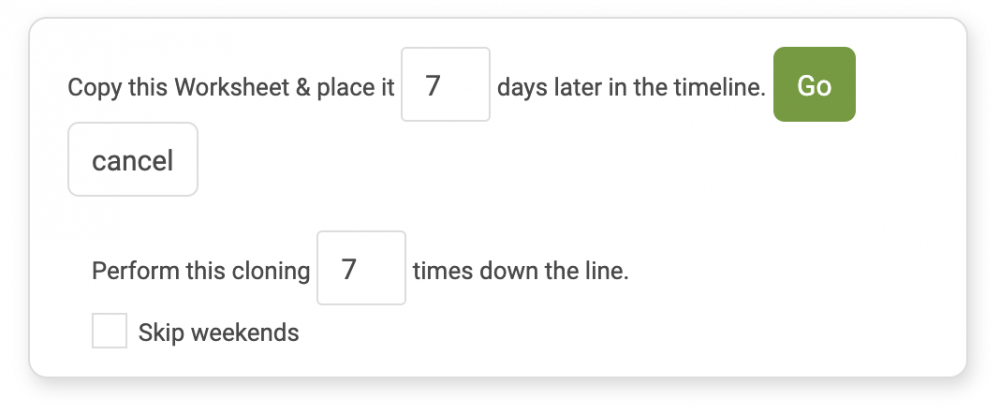Cancel the worksheet copy dialog
This screenshot has height=414, width=1000.
point(133,159)
